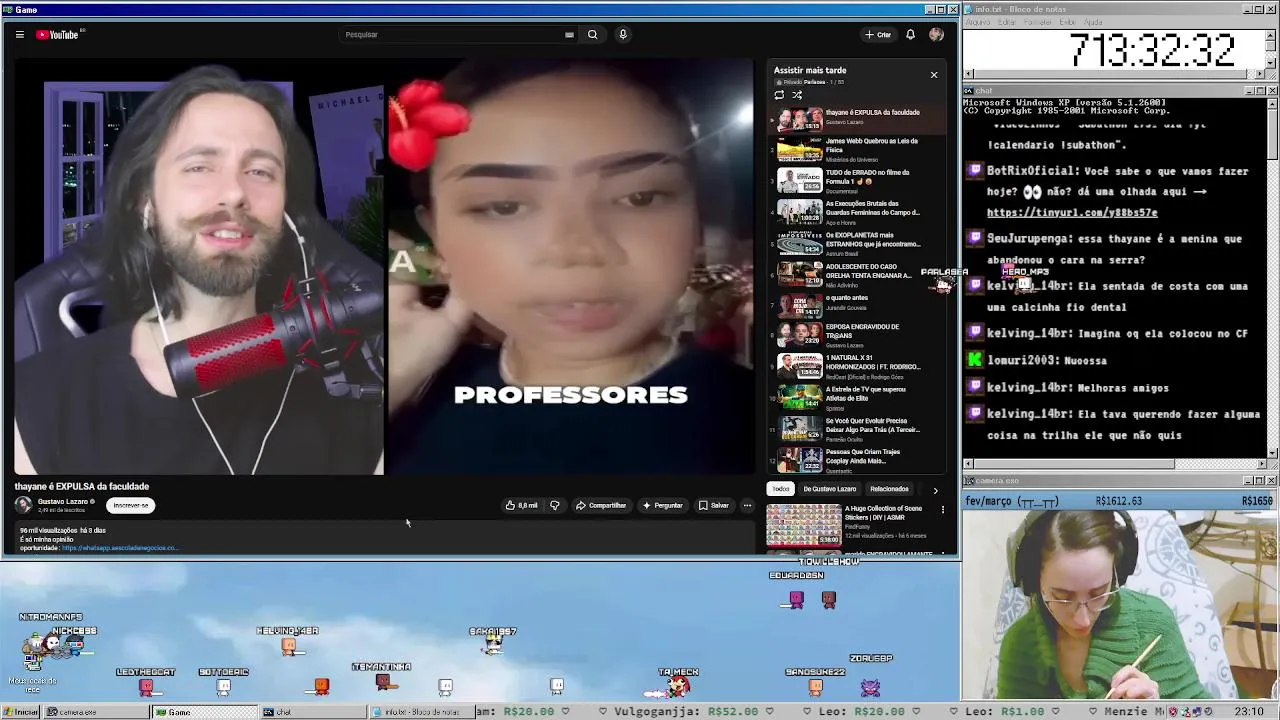
Task: Click the search magnifier button
Action: 592,34
